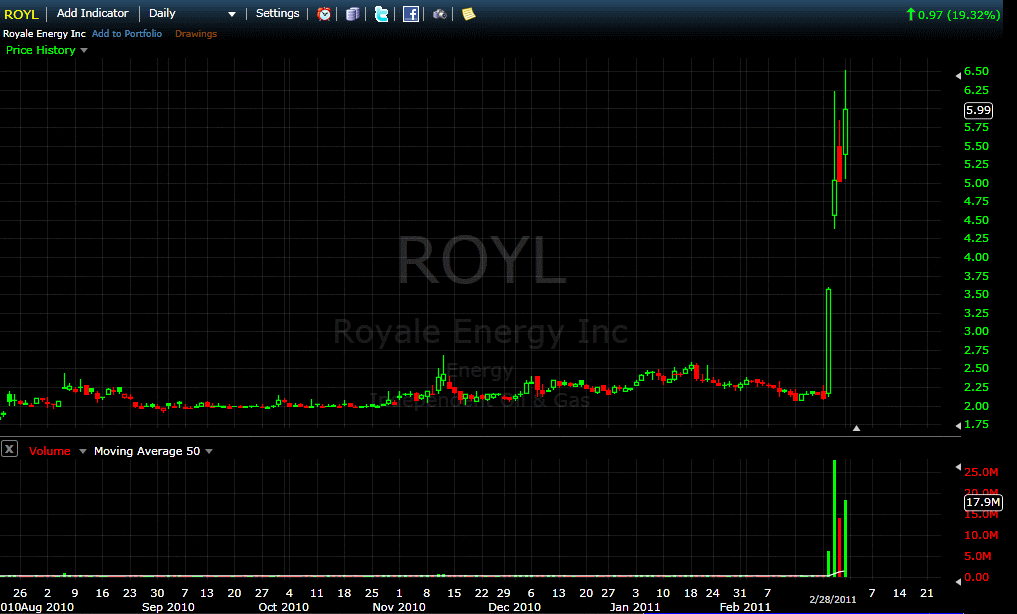Click the 17.9M current volume label

(x=983, y=502)
